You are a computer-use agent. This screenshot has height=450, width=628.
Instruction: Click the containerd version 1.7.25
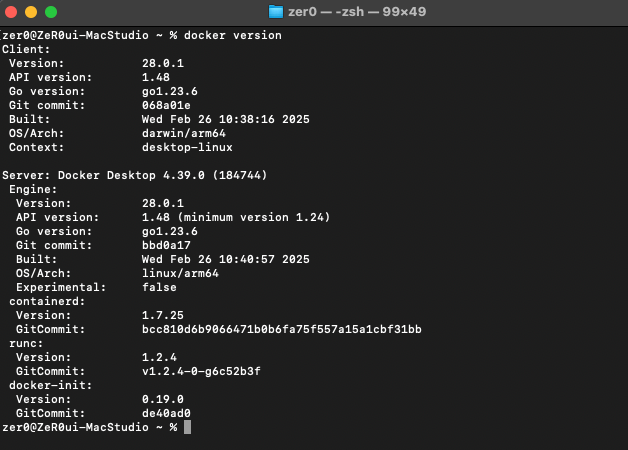163,315
